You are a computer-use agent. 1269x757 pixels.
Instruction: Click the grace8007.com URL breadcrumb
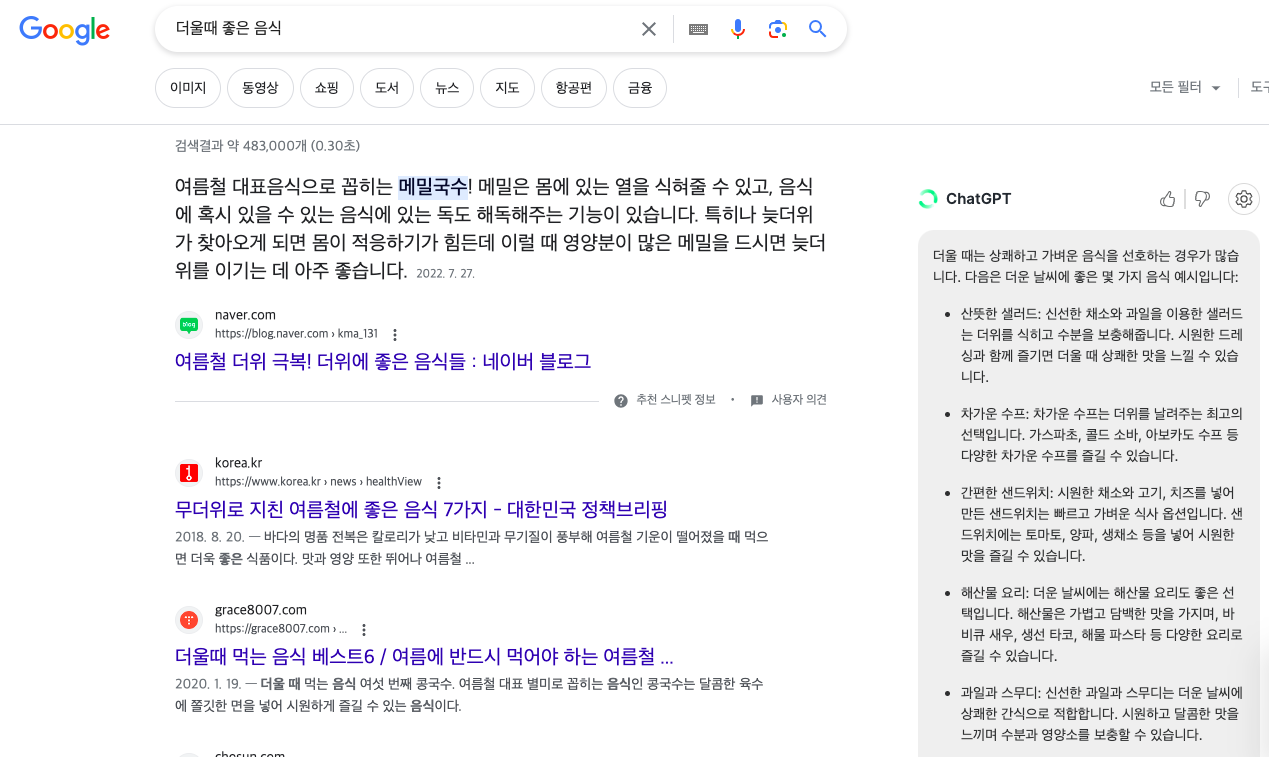pyautogui.click(x=281, y=629)
